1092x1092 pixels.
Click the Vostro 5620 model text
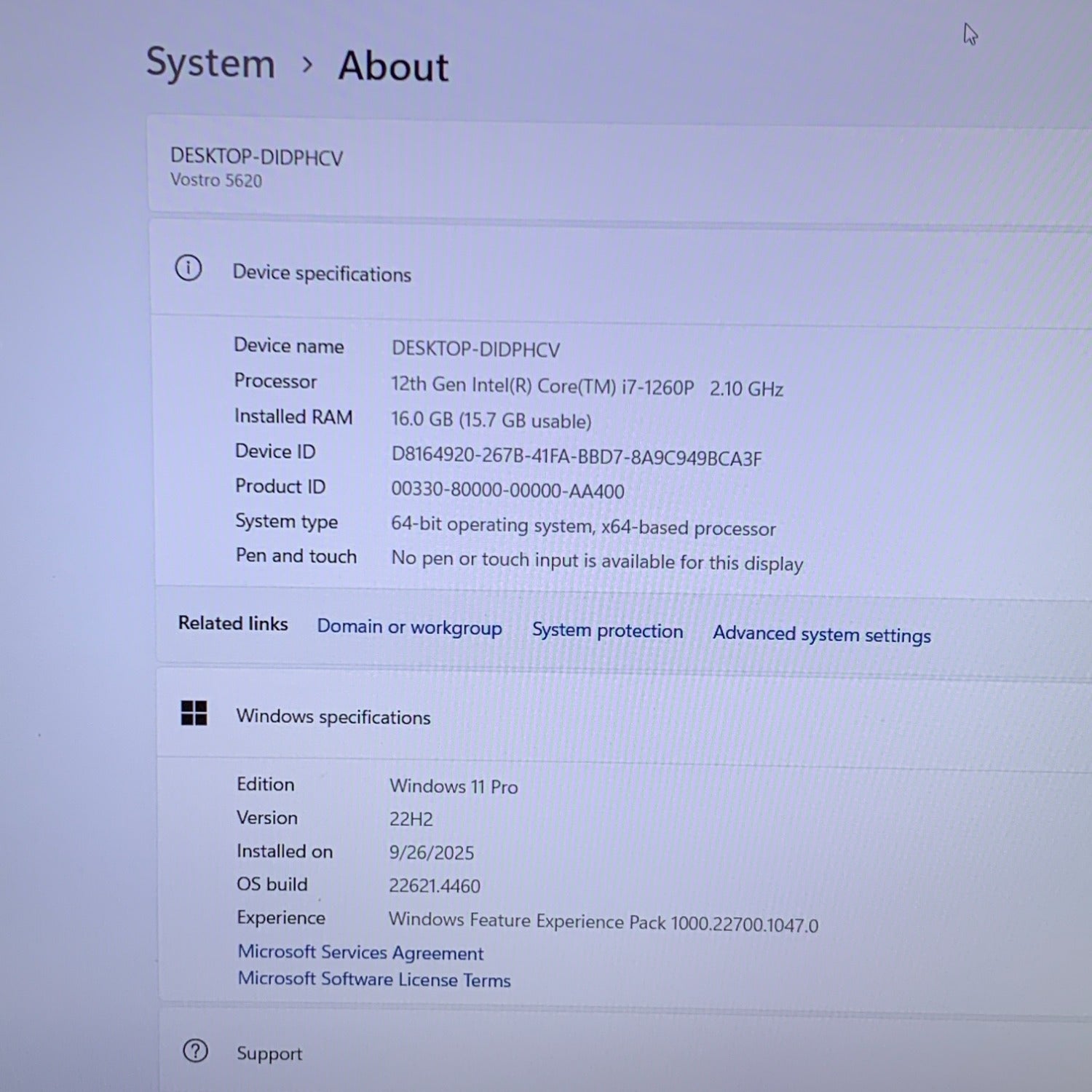pos(216,181)
